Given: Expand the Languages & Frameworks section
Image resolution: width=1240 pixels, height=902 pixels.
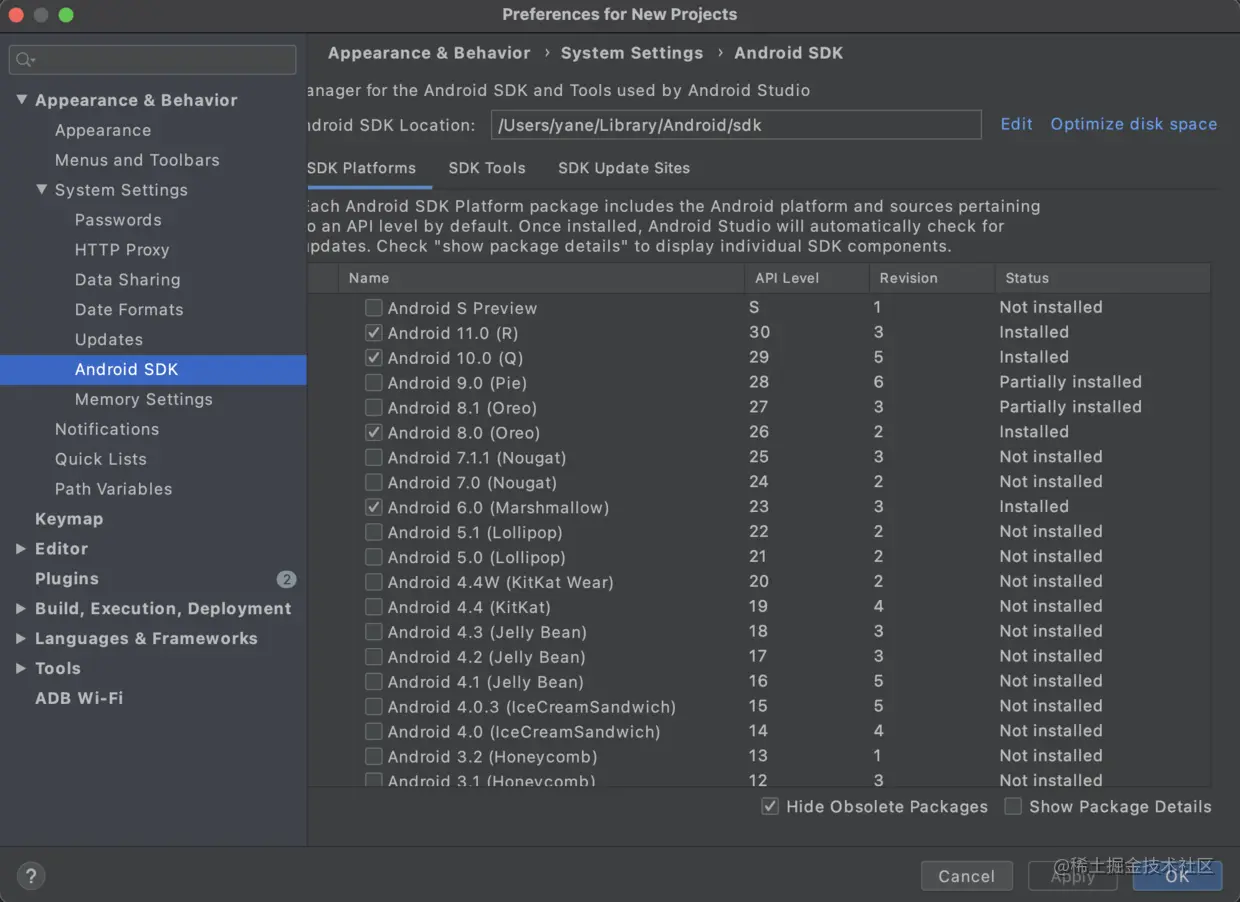Looking at the screenshot, I should (21, 639).
